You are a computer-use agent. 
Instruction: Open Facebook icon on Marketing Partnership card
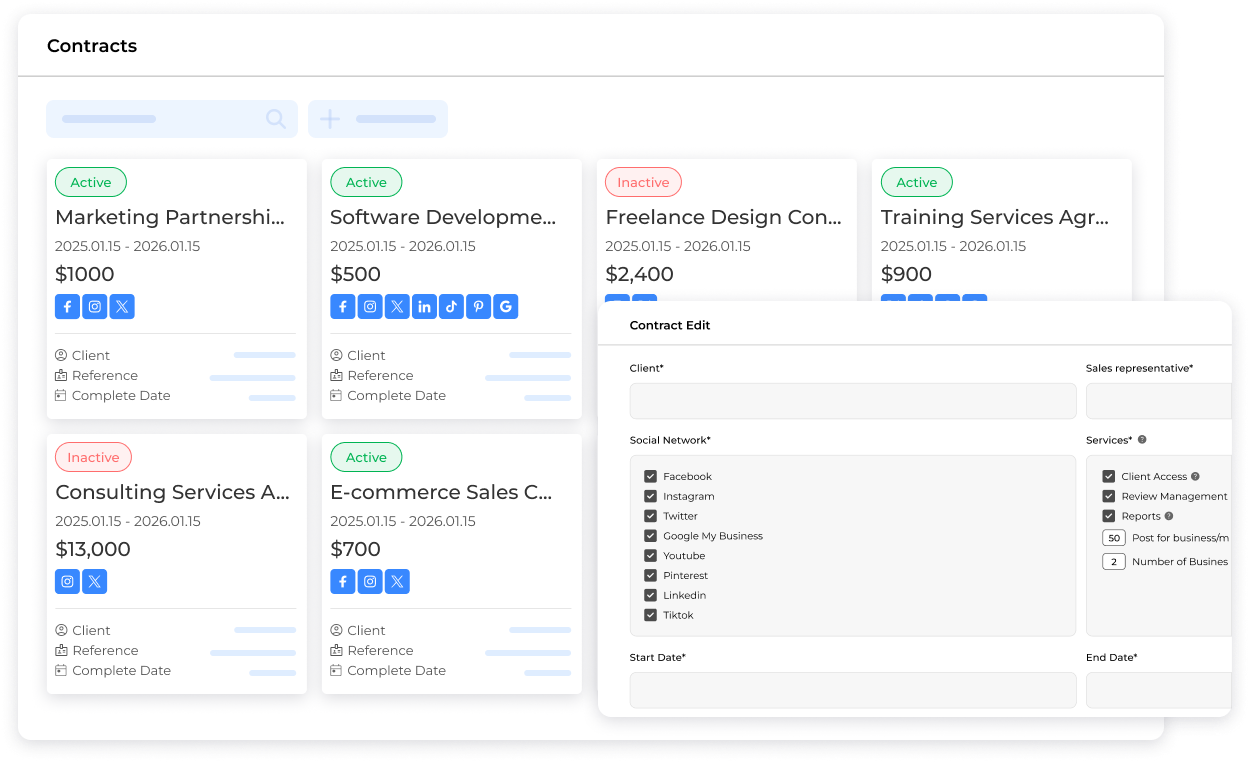click(67, 307)
